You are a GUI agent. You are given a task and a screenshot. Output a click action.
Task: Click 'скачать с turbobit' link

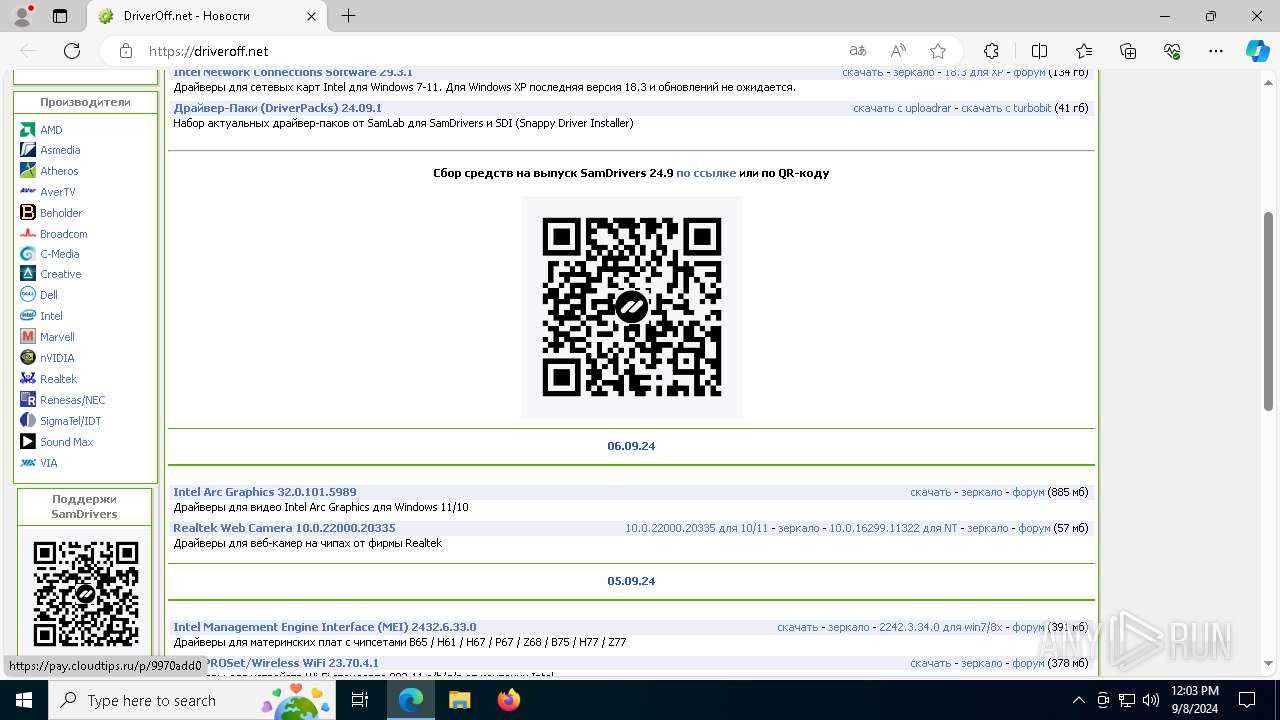(1006, 108)
